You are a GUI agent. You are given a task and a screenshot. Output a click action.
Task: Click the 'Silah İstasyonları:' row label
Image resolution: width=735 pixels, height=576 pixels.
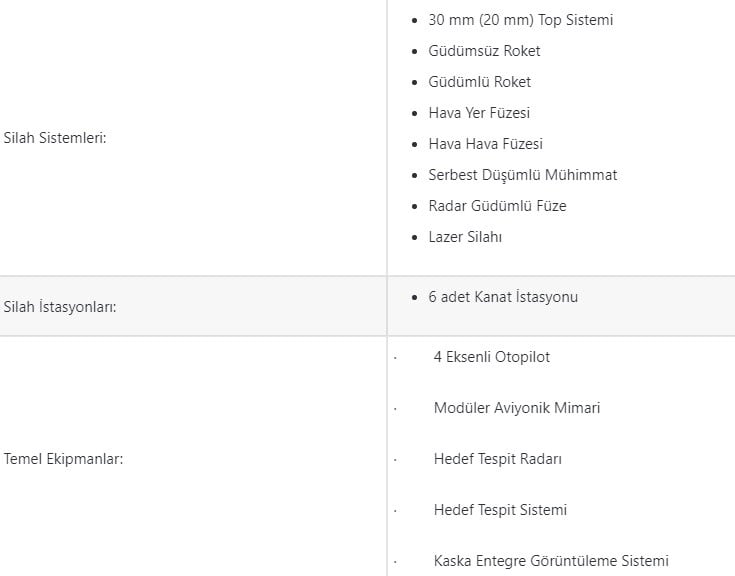pyautogui.click(x=60, y=307)
